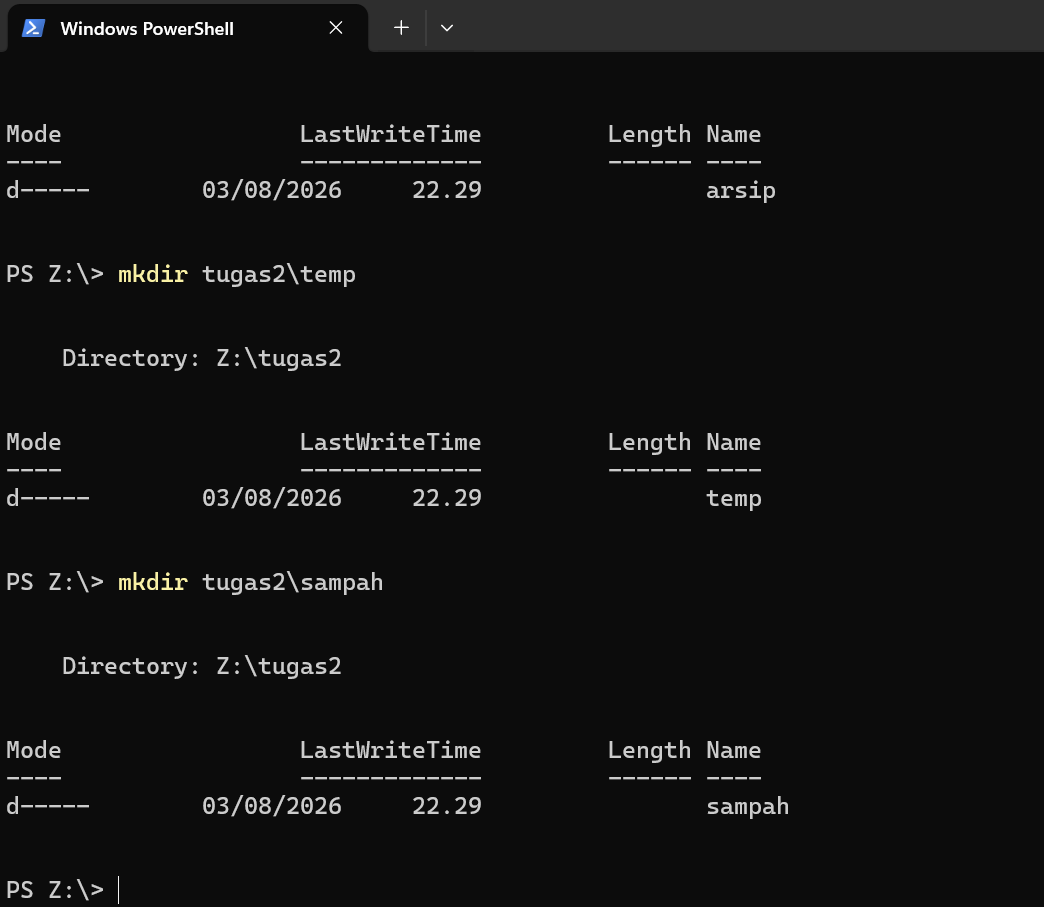Close the Windows PowerShell tab
Image resolution: width=1044 pixels, height=907 pixels.
336,28
